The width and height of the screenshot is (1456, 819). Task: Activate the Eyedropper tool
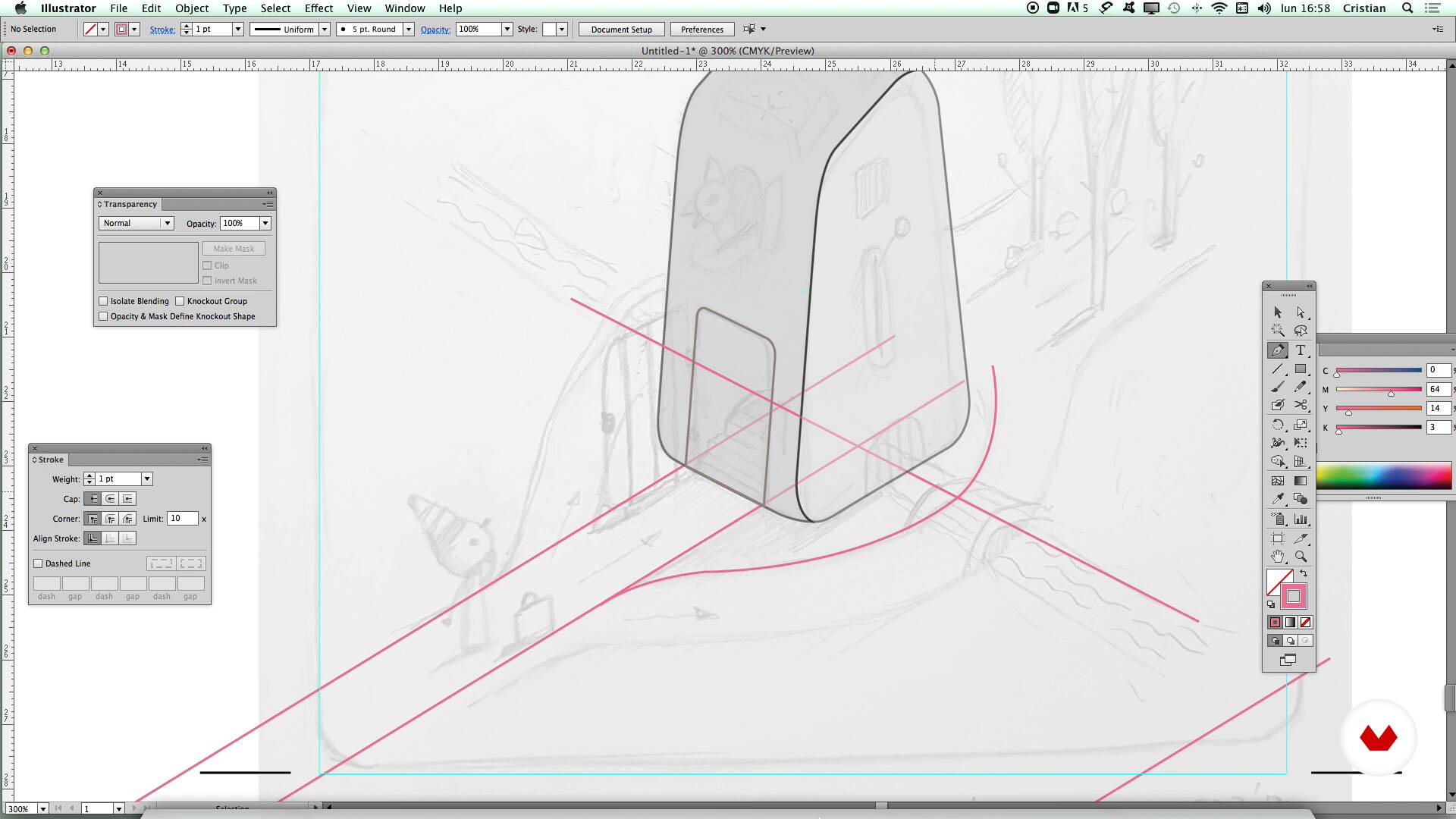[x=1278, y=499]
